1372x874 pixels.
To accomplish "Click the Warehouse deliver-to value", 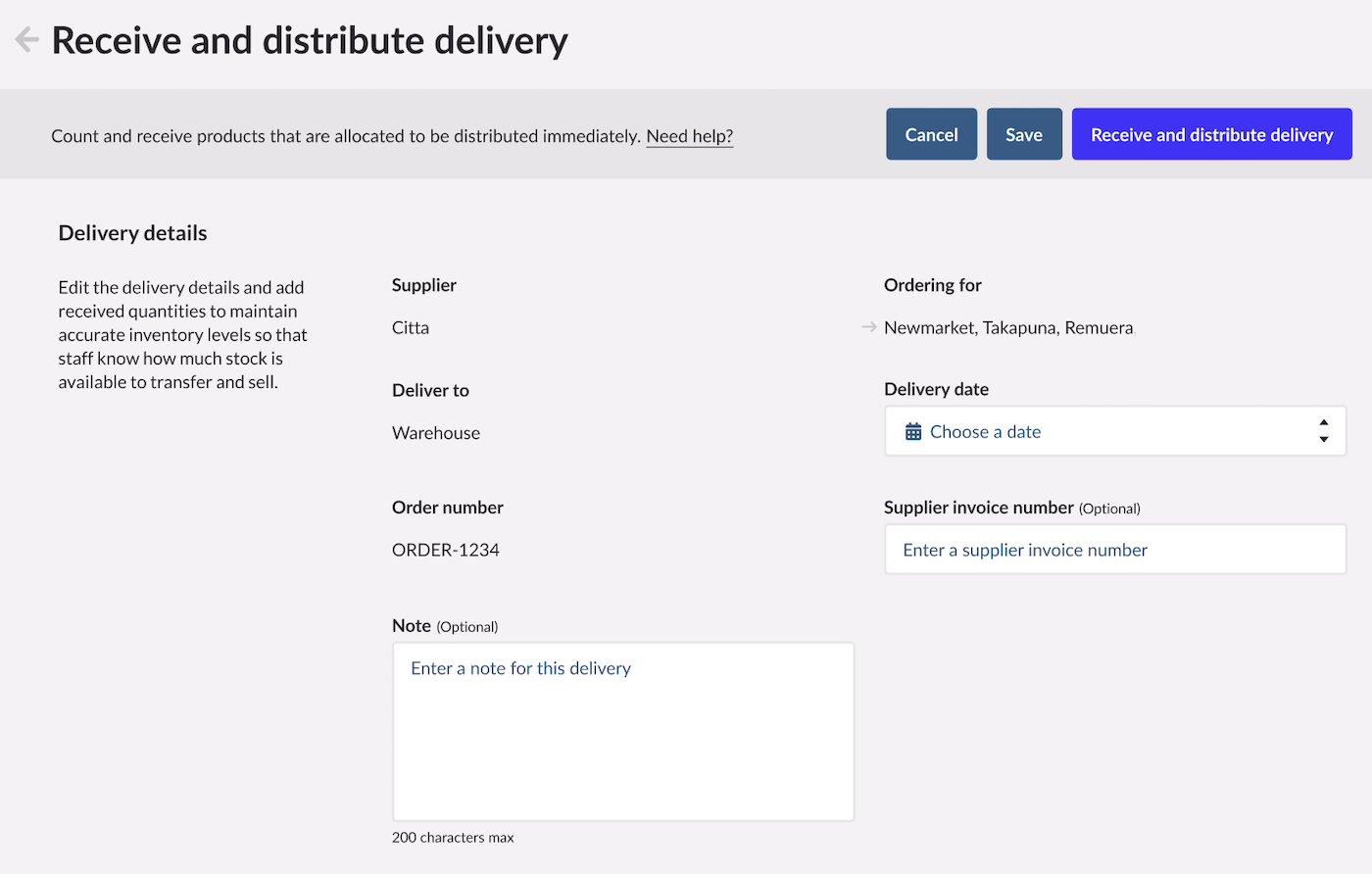I will (x=436, y=433).
